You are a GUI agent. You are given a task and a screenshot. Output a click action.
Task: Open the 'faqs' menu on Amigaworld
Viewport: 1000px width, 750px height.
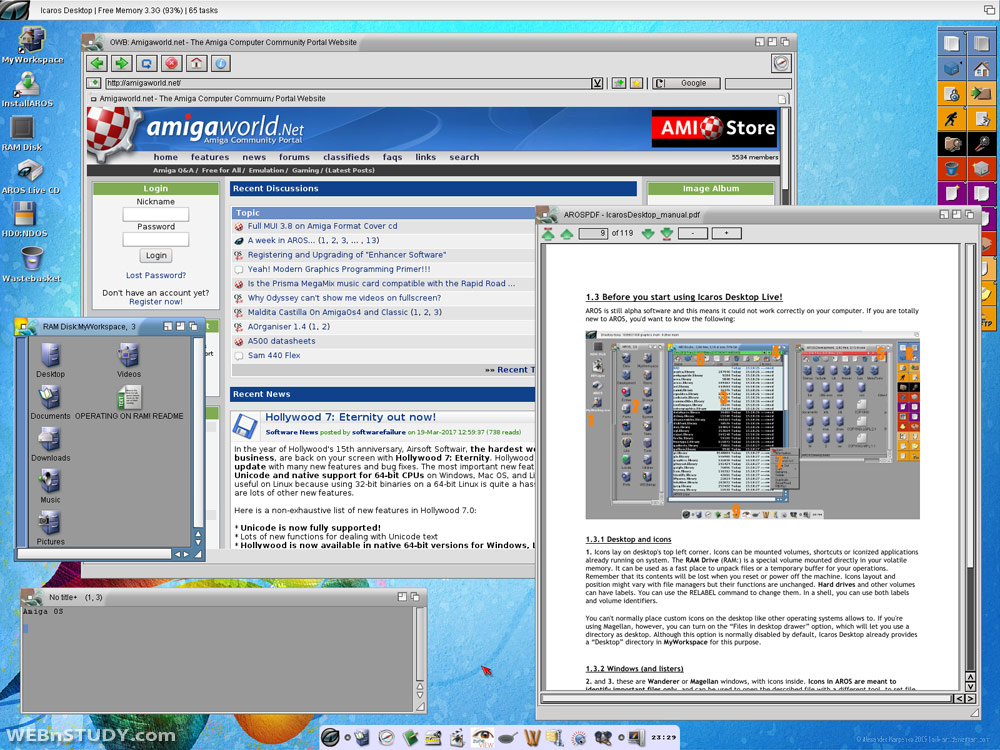[x=392, y=157]
